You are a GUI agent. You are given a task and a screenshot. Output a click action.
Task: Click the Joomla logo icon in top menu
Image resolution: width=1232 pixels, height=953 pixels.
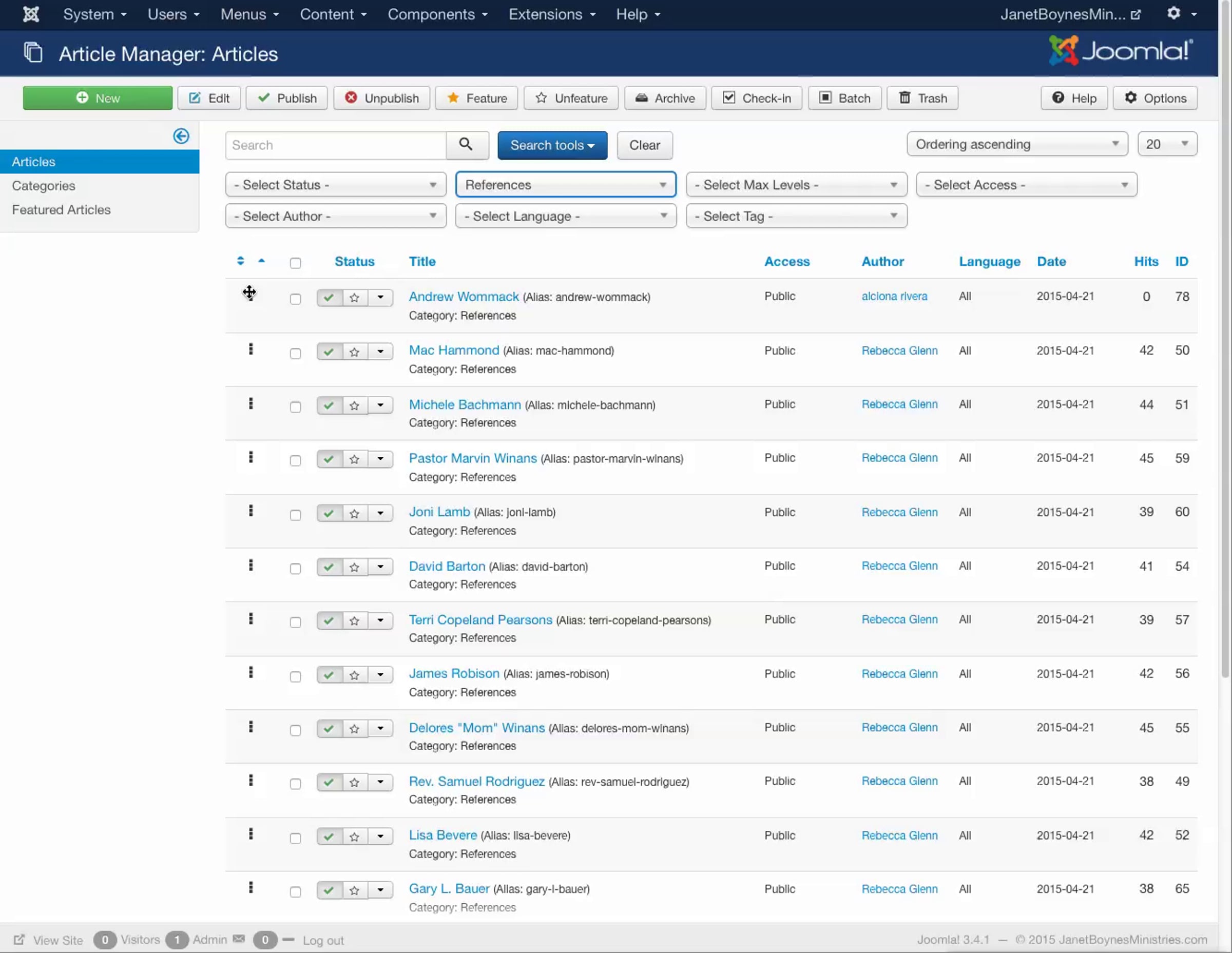31,14
